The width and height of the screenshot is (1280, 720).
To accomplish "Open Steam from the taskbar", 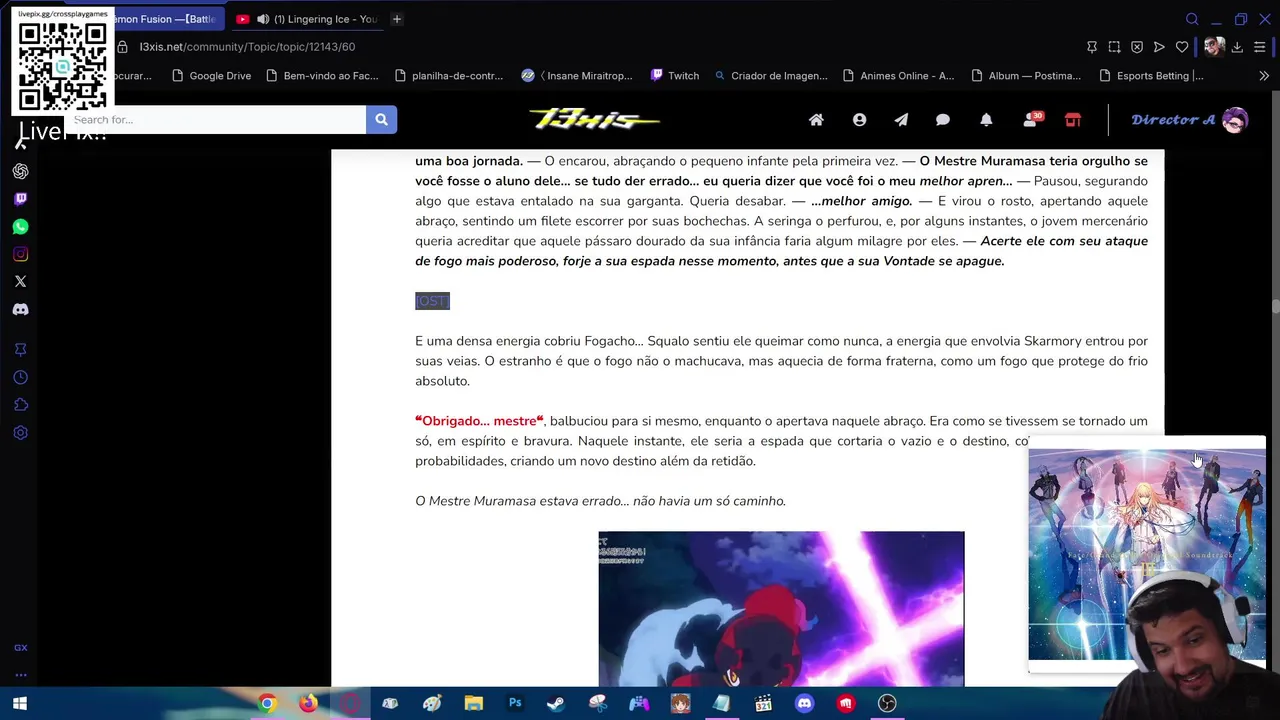I will (x=554, y=704).
